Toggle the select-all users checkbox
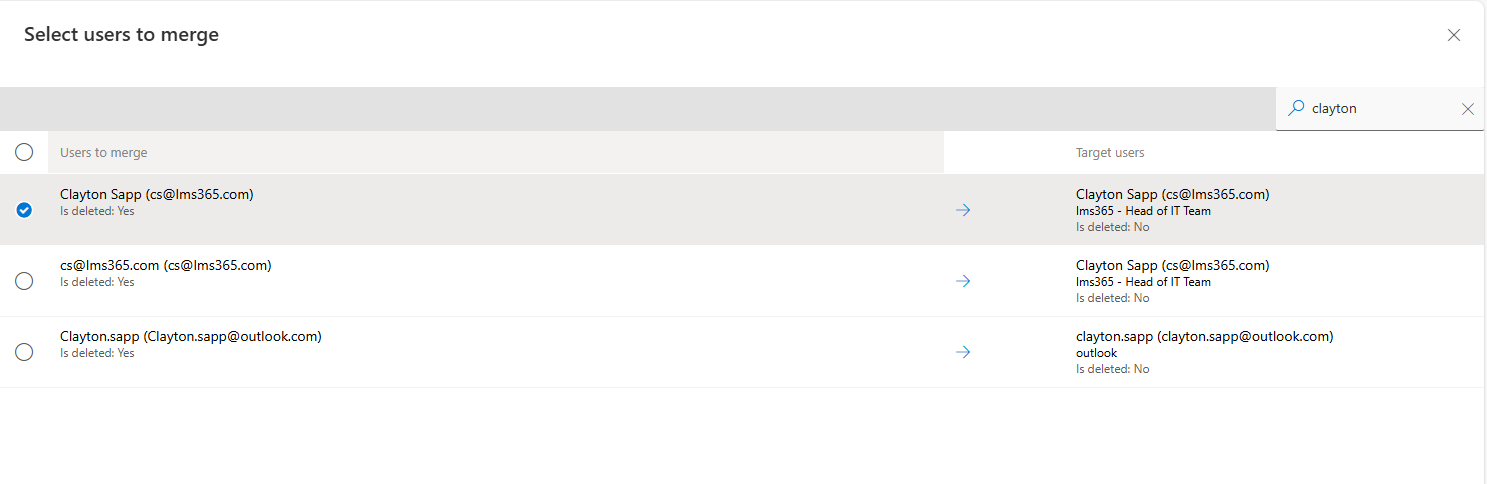 24,152
